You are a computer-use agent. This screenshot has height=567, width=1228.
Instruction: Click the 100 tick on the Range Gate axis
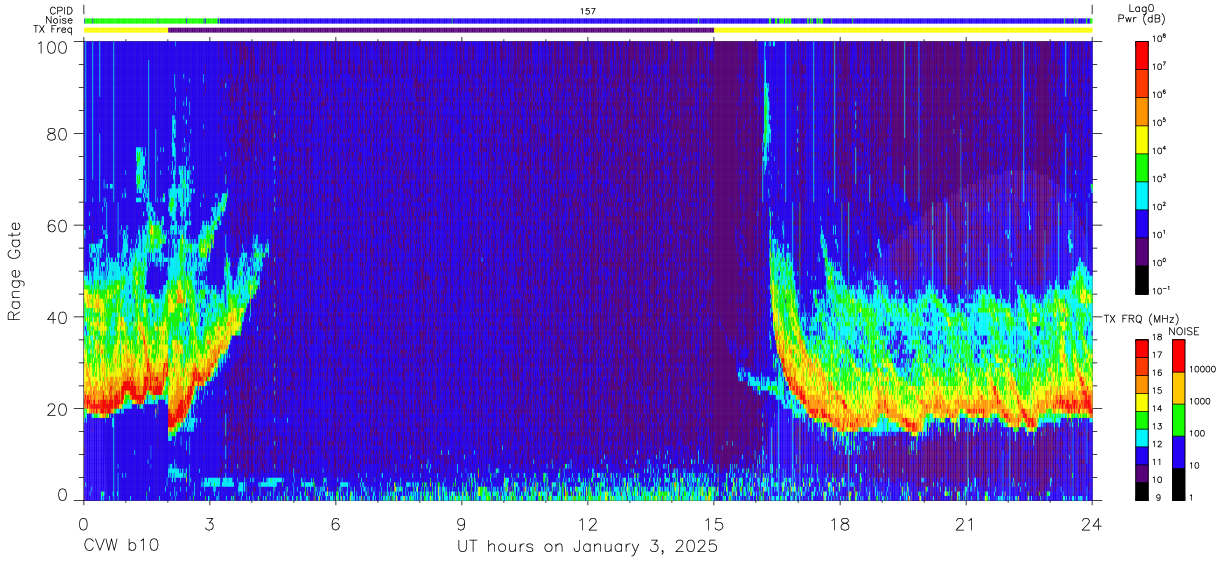click(54, 47)
